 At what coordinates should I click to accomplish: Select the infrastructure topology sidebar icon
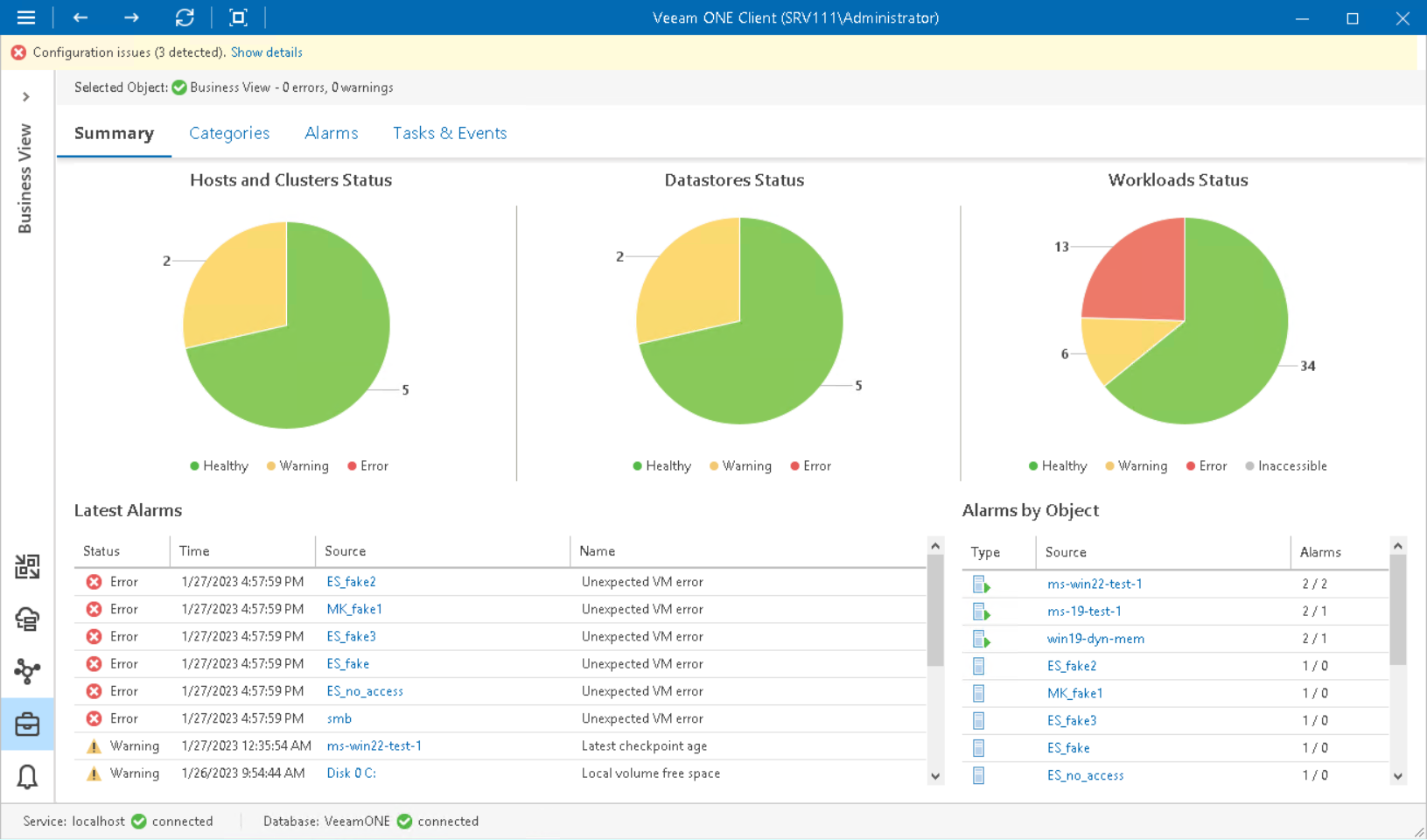(27, 672)
